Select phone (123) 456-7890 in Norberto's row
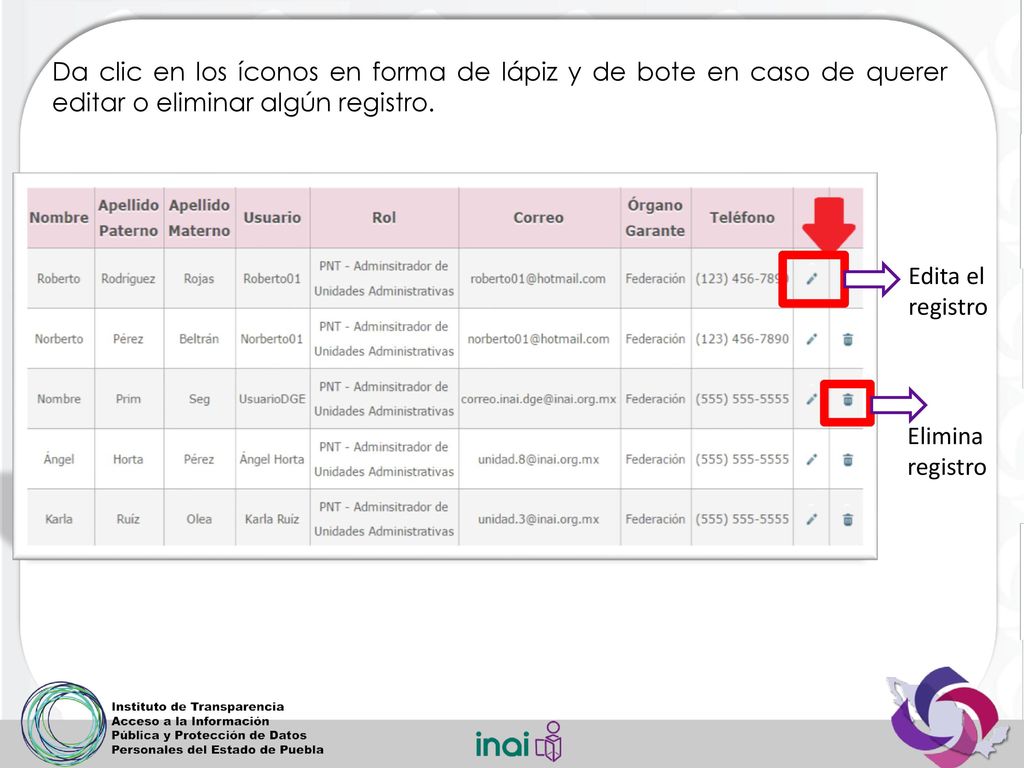The width and height of the screenshot is (1024, 768). click(742, 339)
